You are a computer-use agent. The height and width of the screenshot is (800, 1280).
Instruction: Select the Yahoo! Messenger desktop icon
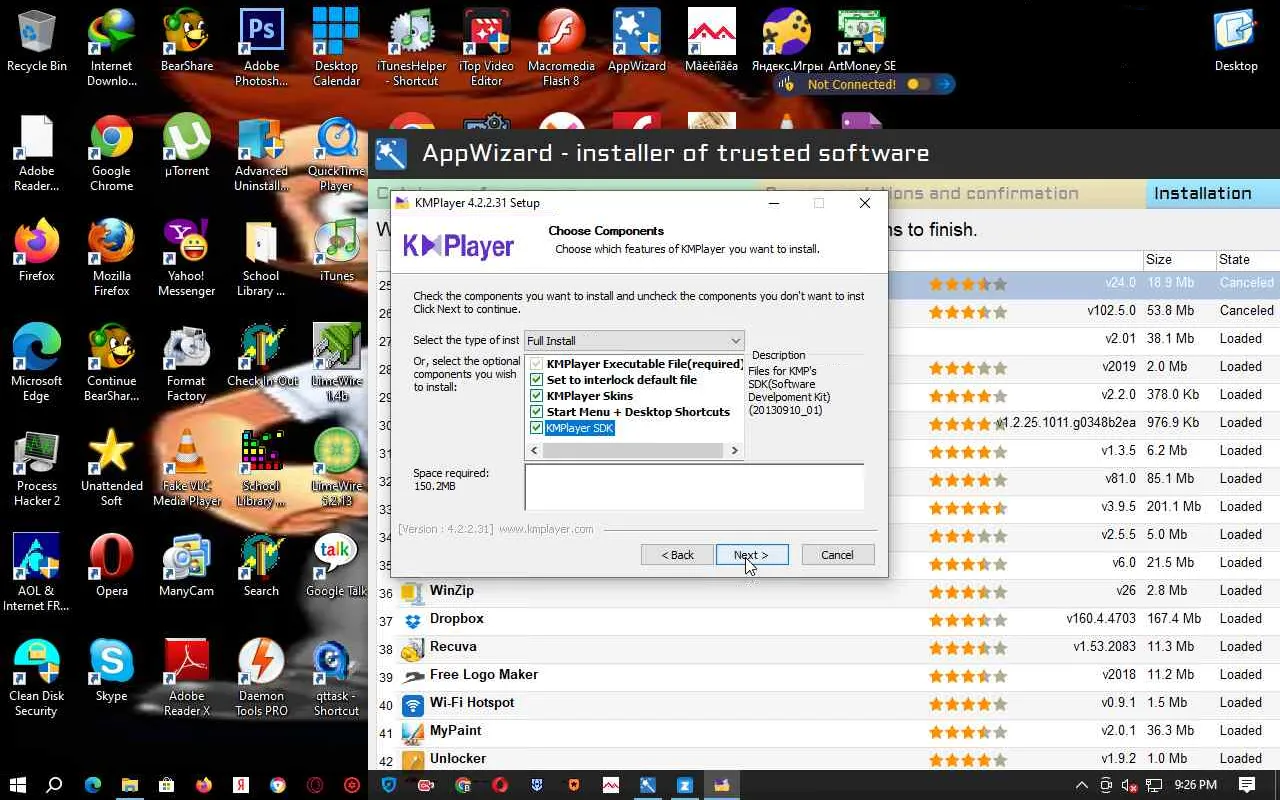pos(187,258)
